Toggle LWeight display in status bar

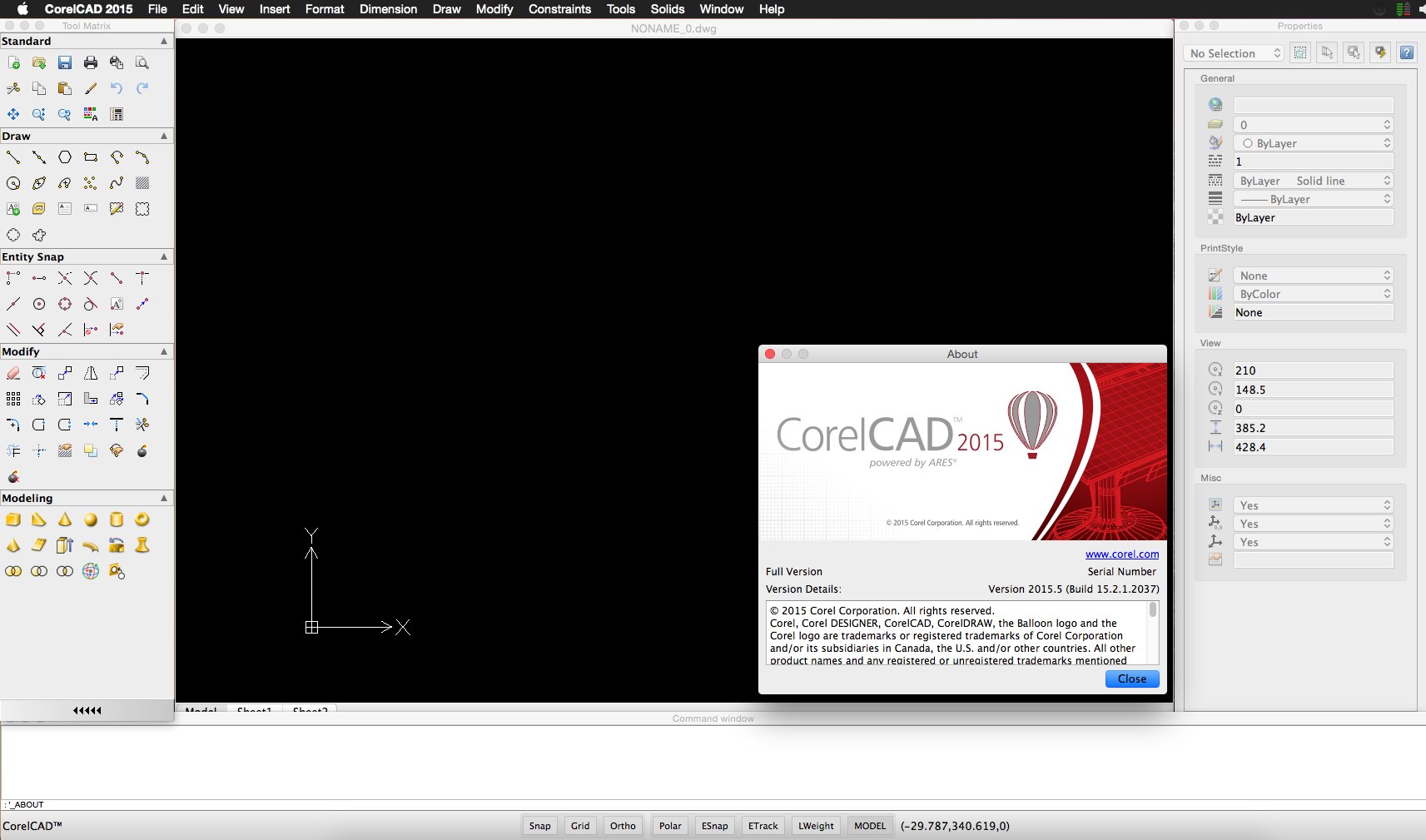coord(816,826)
